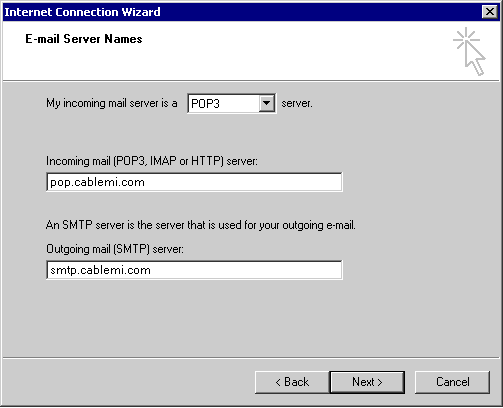Expand the incoming server type dropdown arrow
The image size is (503, 408).
pos(266,103)
